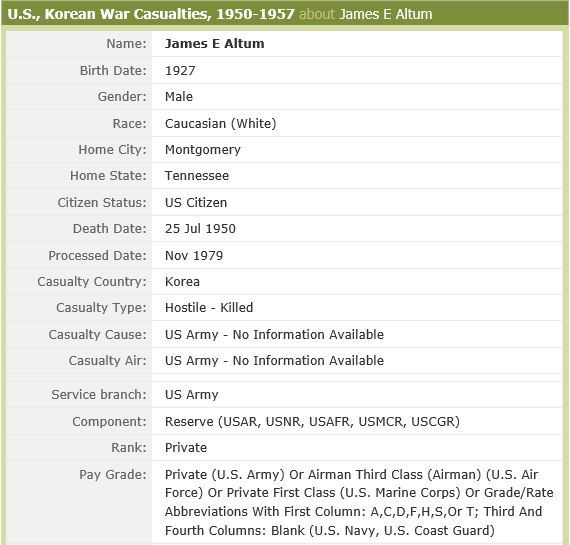
Task: Click the Korean War Casualties header title
Action: click(x=151, y=14)
